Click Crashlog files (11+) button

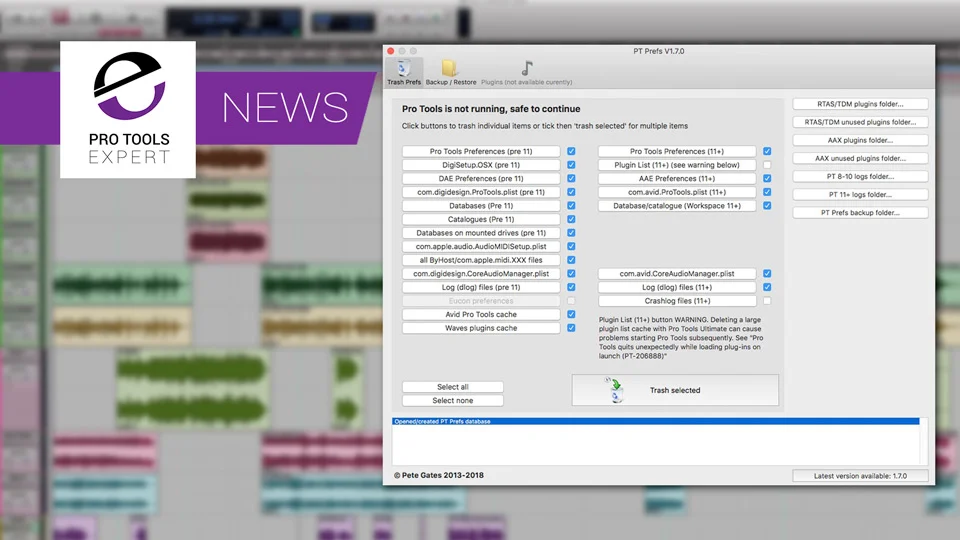677,301
